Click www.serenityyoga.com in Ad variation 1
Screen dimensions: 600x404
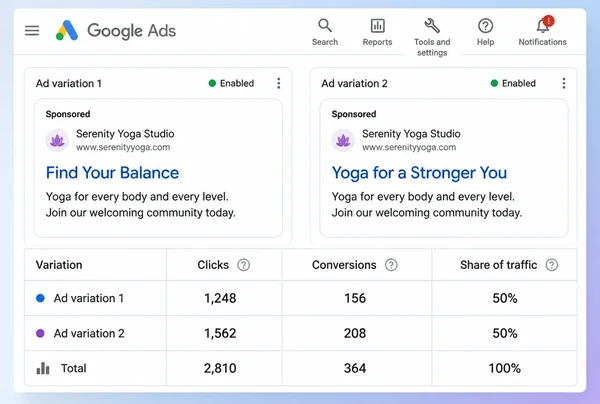point(123,147)
